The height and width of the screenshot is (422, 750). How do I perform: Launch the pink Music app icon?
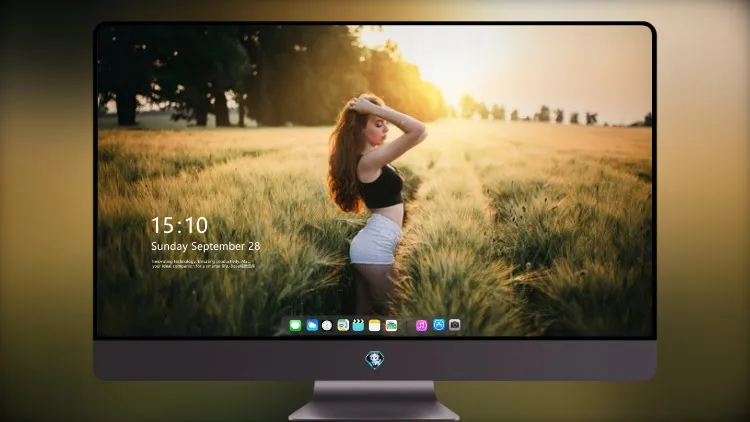click(x=421, y=325)
